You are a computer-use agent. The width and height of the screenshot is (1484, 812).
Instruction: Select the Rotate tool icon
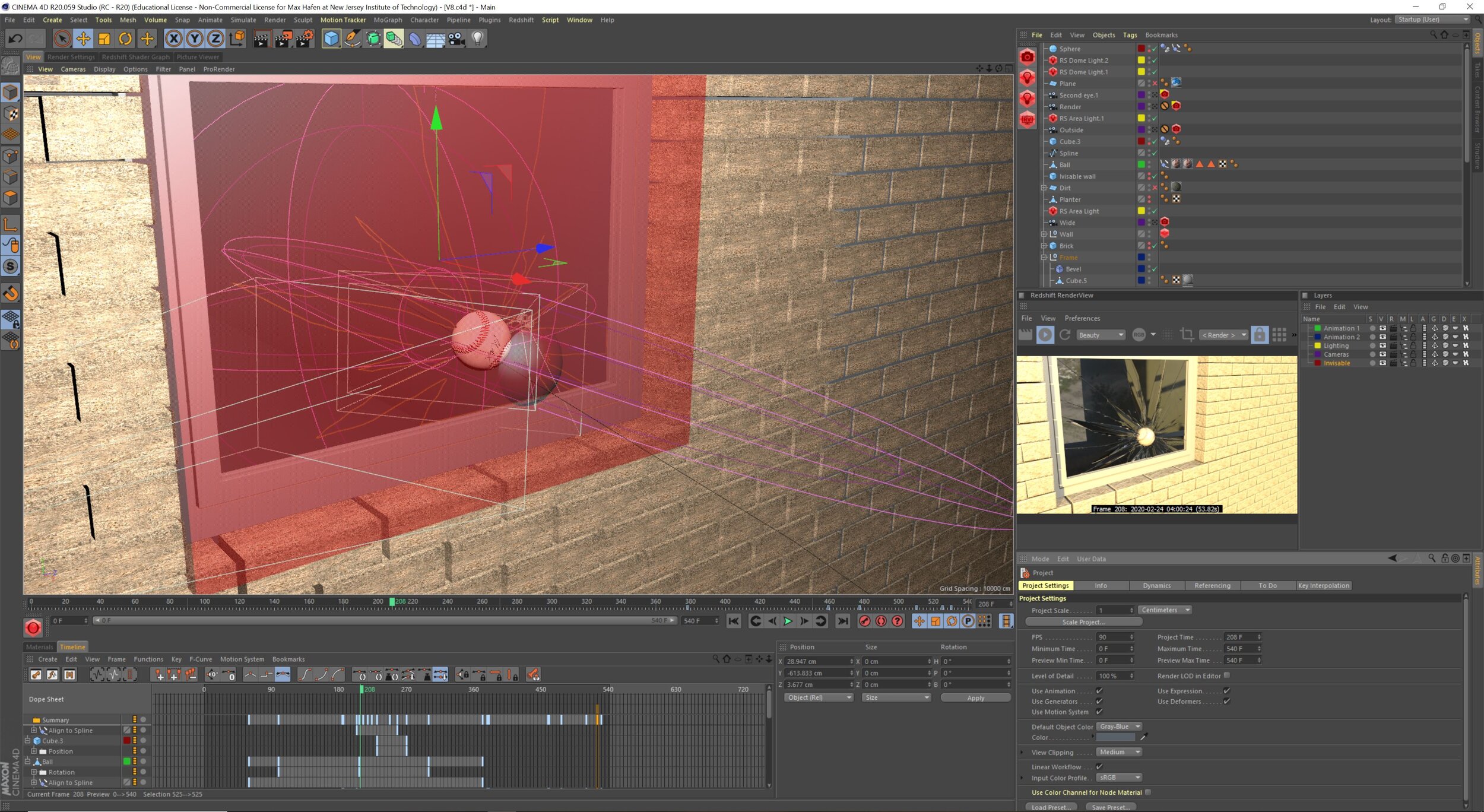click(125, 39)
